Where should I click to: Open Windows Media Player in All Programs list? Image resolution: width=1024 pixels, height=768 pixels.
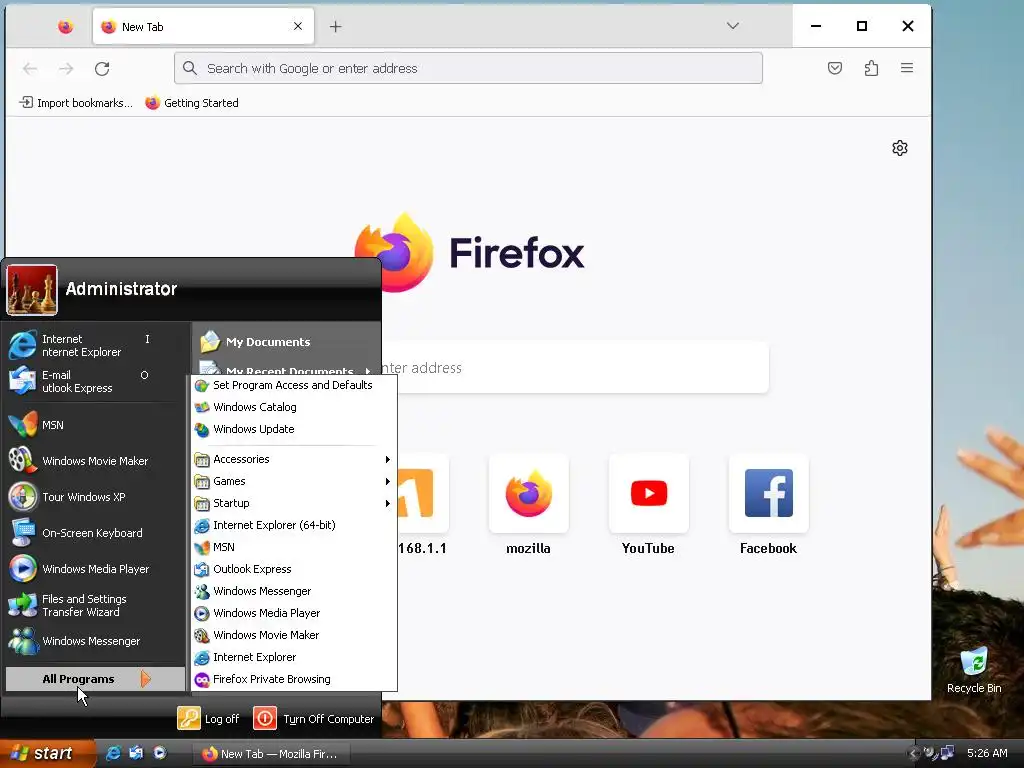tap(295, 613)
